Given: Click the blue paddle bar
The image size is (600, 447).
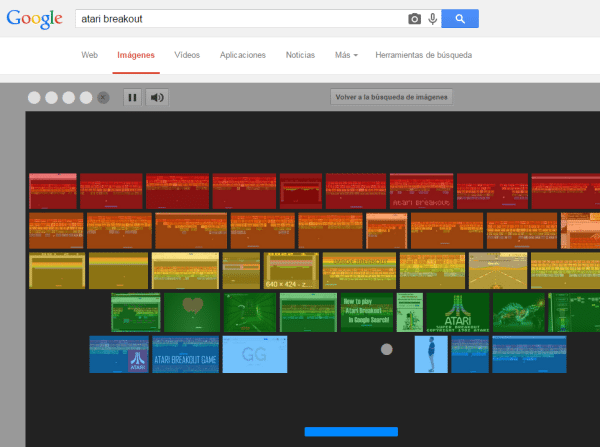Looking at the screenshot, I should click(x=351, y=431).
